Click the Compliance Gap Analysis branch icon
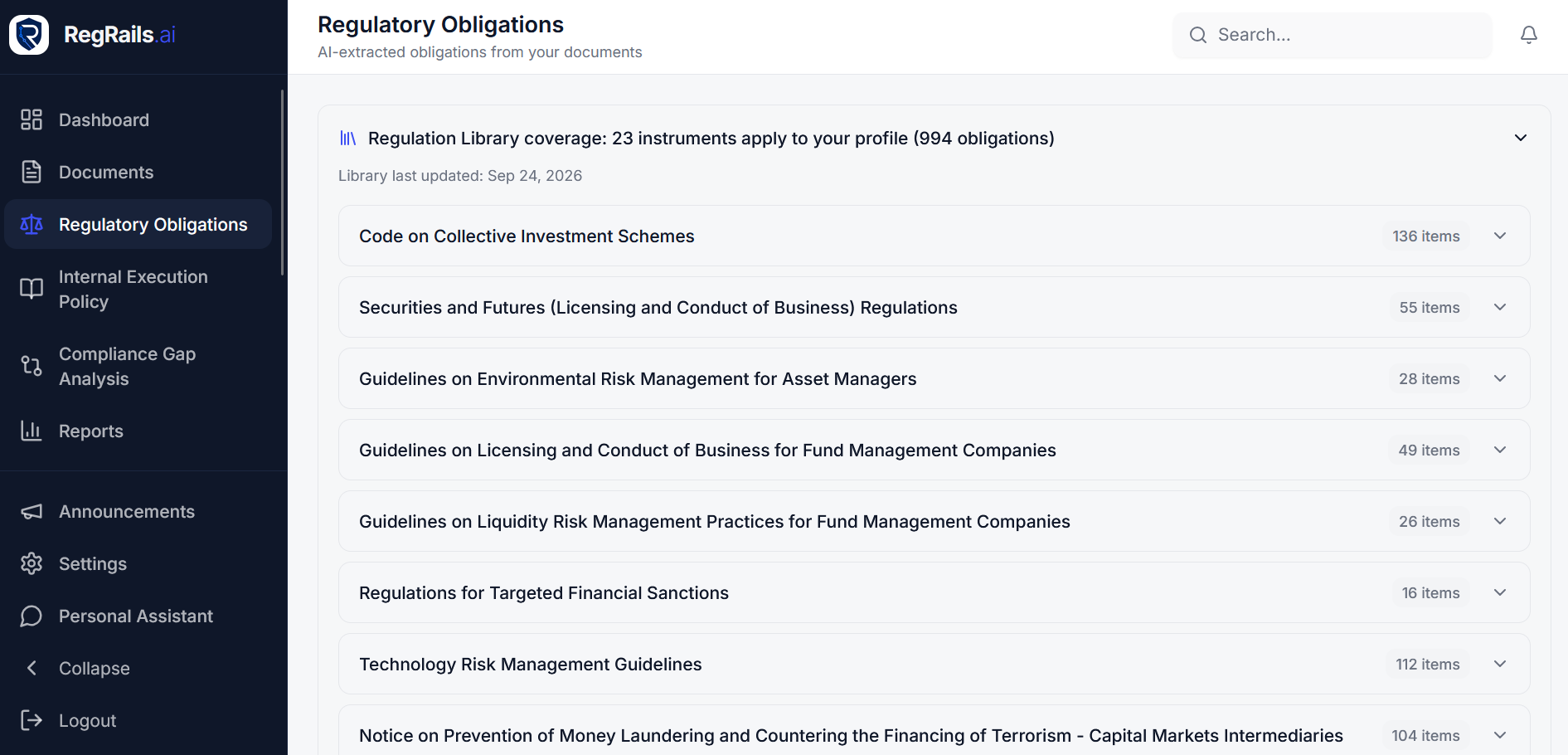The image size is (1568, 755). coord(32,366)
